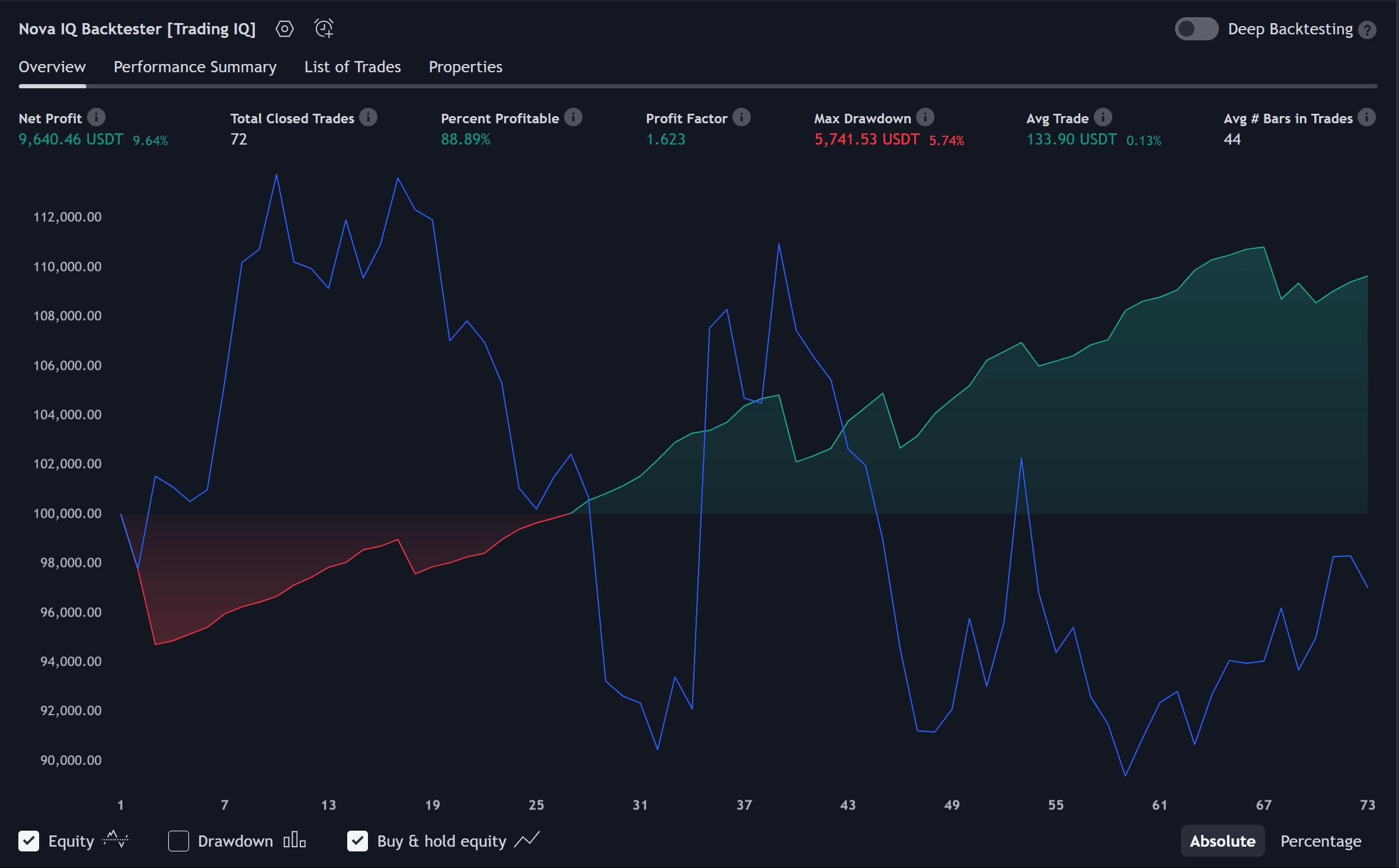Click the Avg Trade value 133.90 USDT

click(1071, 139)
